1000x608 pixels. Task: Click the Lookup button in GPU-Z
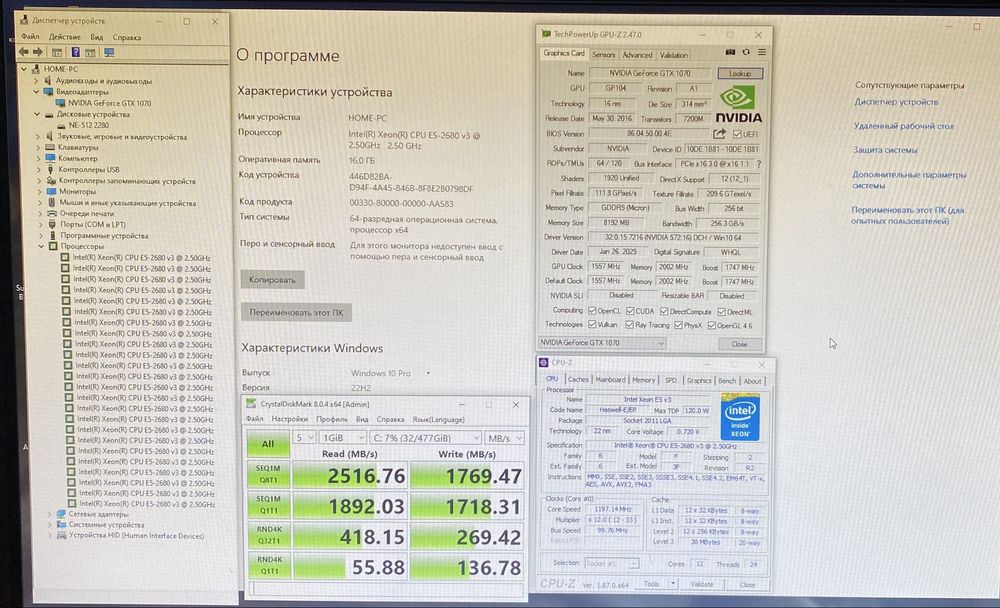[x=740, y=73]
